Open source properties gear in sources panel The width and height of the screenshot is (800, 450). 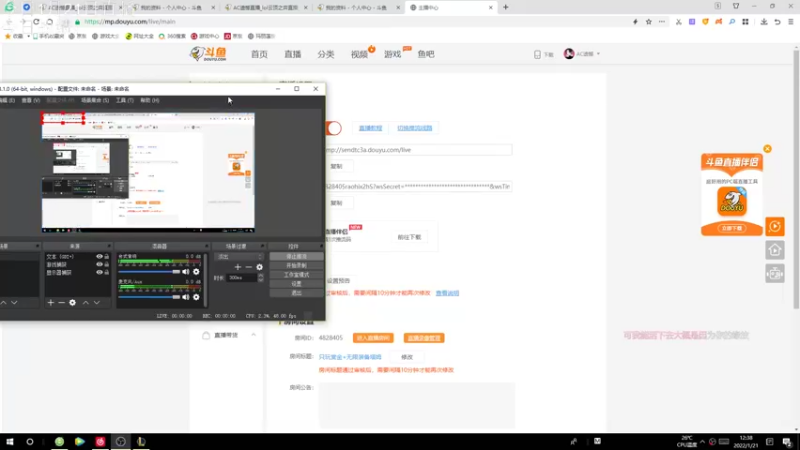point(72,303)
